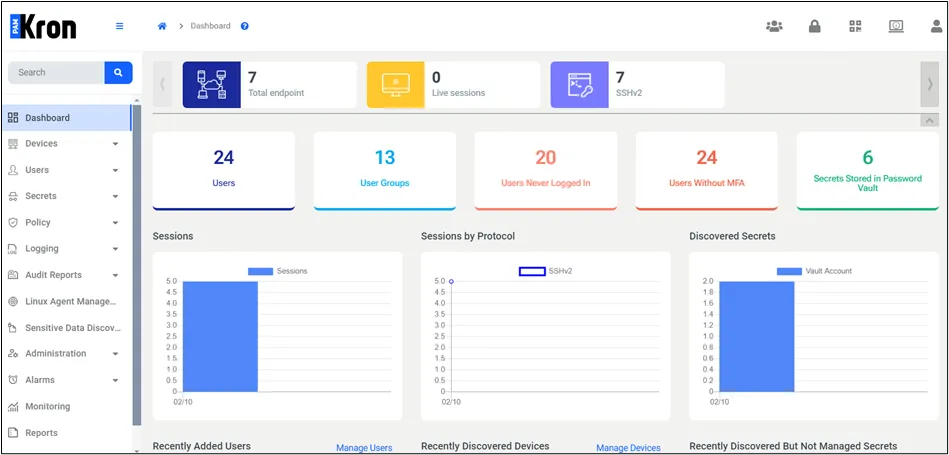The height and width of the screenshot is (455, 949).
Task: Expand the Secrets menu arrow
Action: pos(115,197)
